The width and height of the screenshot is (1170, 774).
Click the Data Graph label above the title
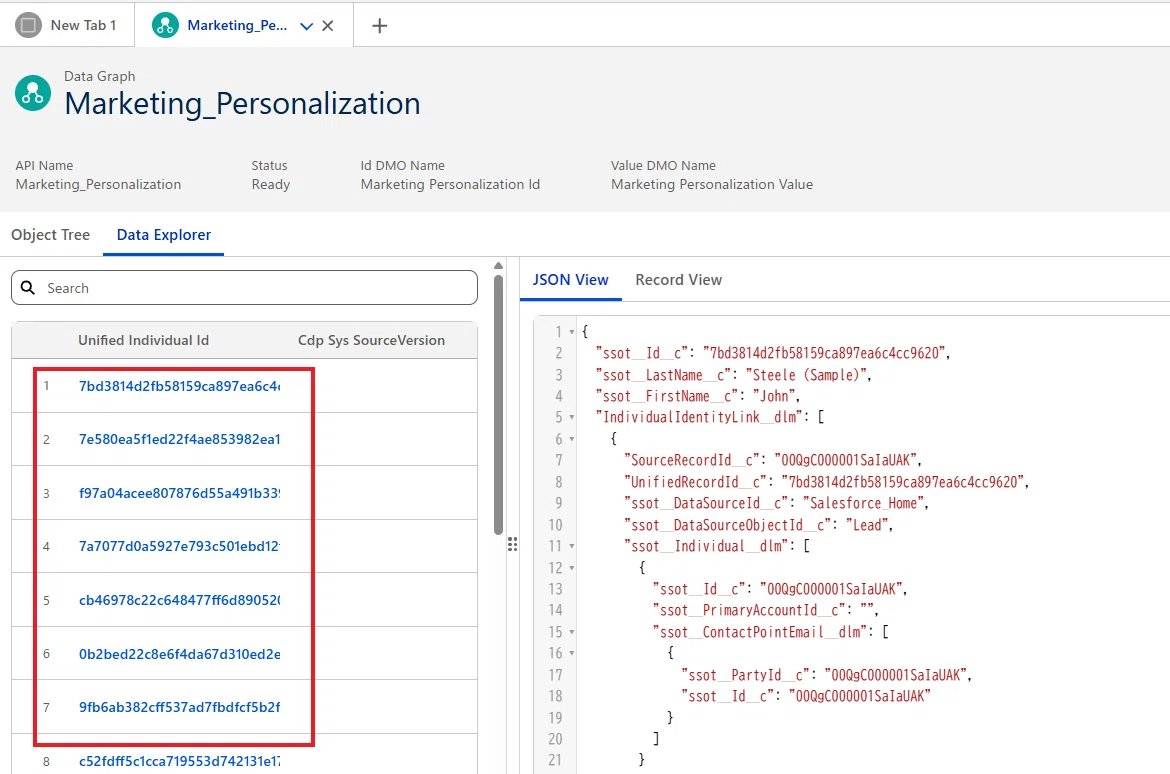(99, 76)
